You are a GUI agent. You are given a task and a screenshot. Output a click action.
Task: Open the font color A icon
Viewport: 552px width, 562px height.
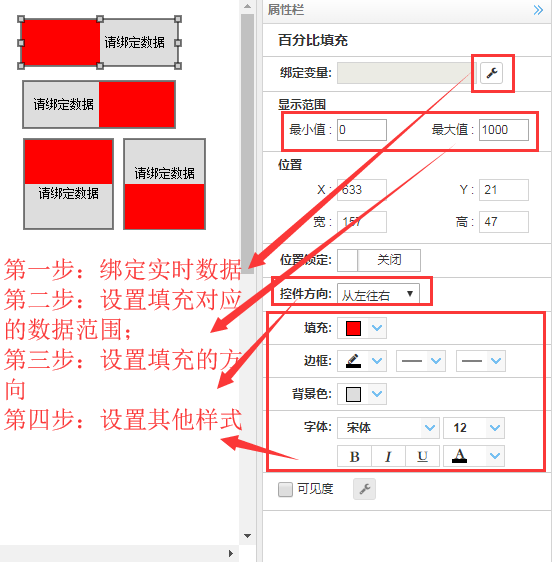tap(459, 456)
